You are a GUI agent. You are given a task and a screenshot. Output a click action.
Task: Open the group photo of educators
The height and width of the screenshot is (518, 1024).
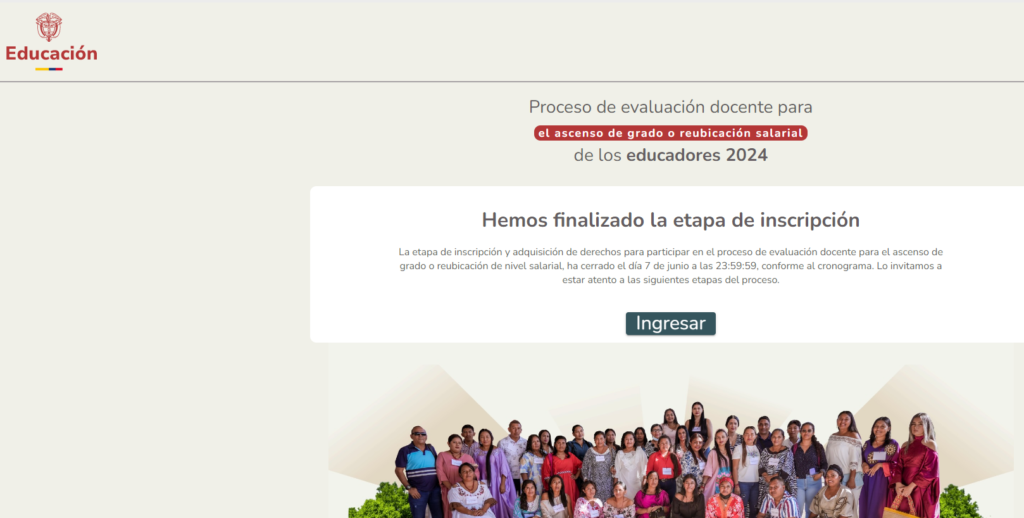(x=670, y=431)
